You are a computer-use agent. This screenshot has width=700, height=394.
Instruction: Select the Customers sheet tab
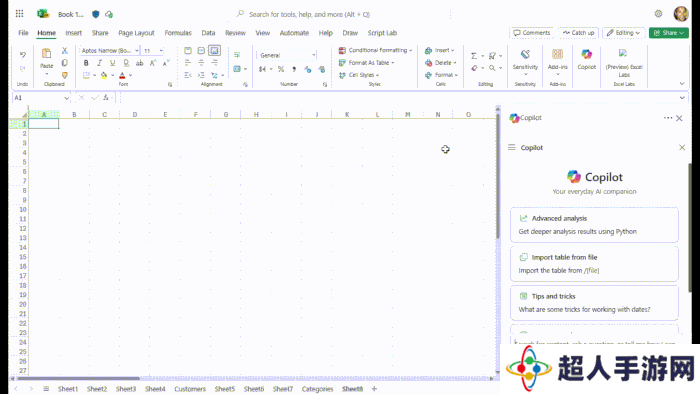(190, 389)
